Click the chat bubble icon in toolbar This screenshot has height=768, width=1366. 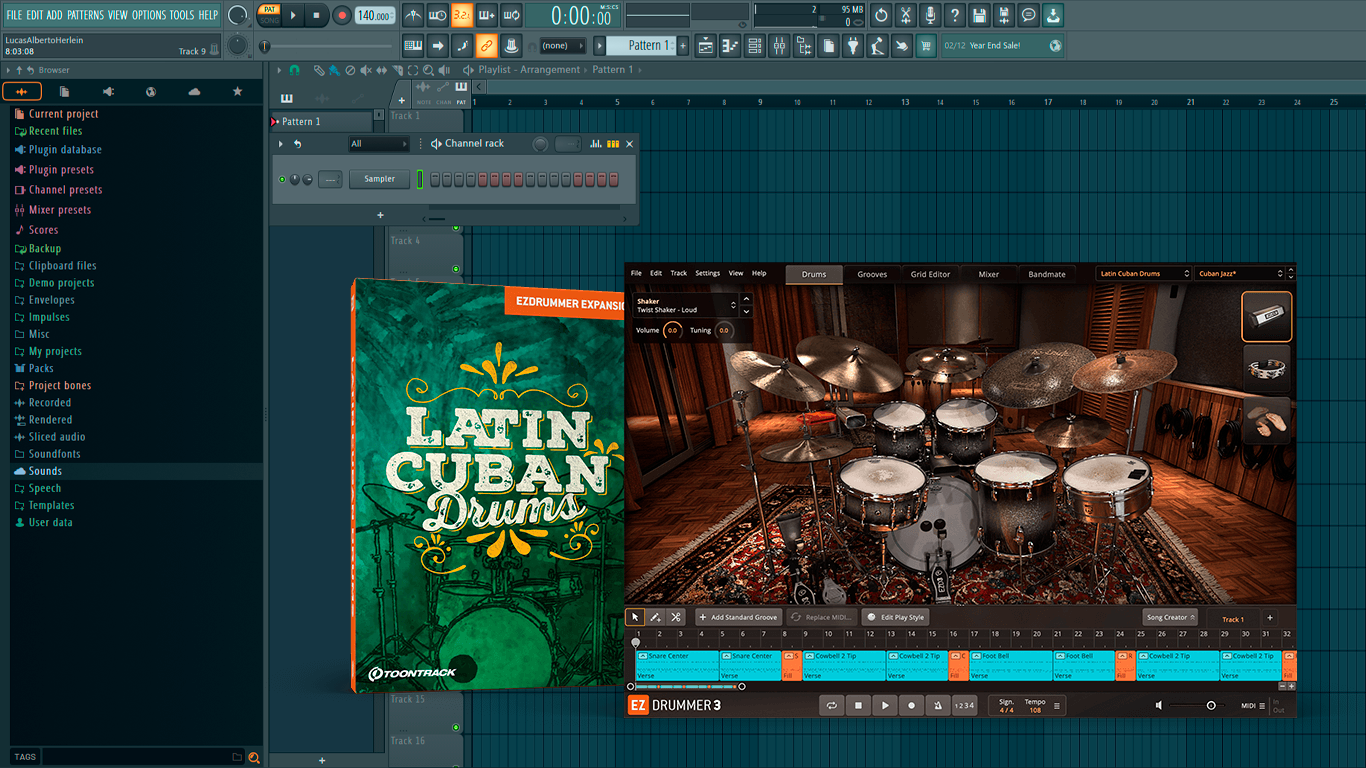1028,15
